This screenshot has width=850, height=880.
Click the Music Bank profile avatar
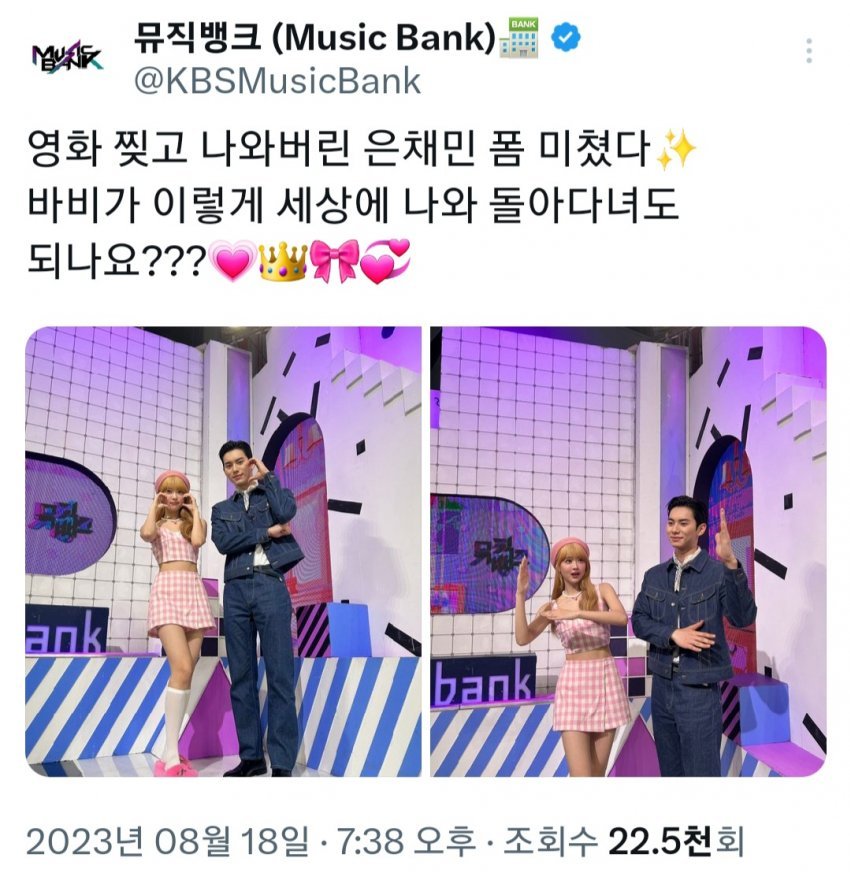(x=67, y=55)
